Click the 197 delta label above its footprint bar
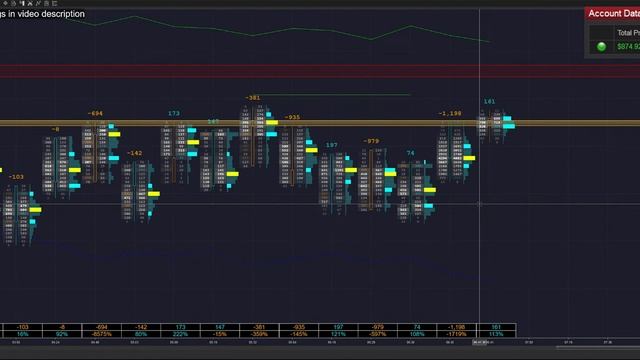This screenshot has width=640, height=360. click(x=332, y=145)
